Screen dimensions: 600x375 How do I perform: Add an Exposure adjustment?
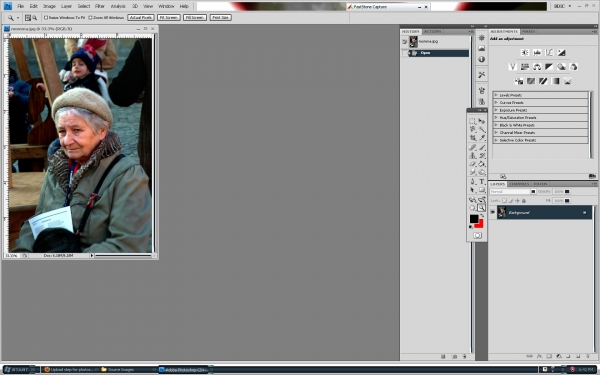coord(561,52)
